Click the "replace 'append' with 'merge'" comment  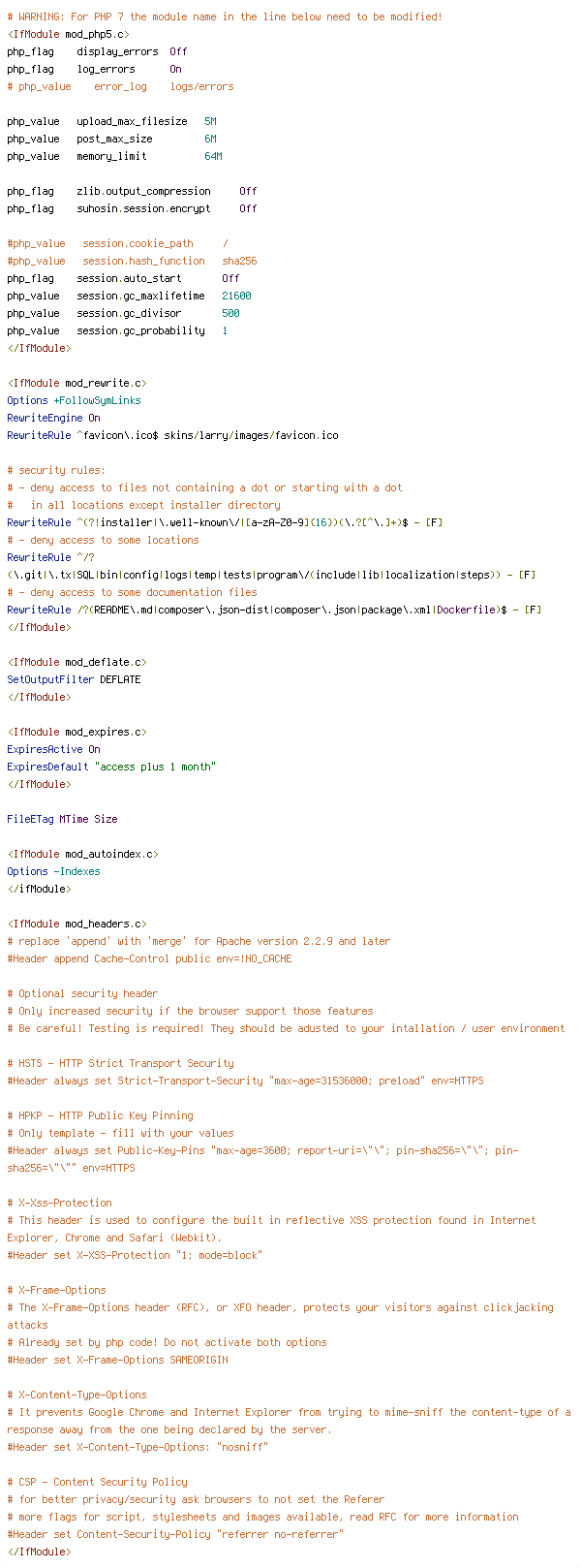pyautogui.click(x=199, y=941)
